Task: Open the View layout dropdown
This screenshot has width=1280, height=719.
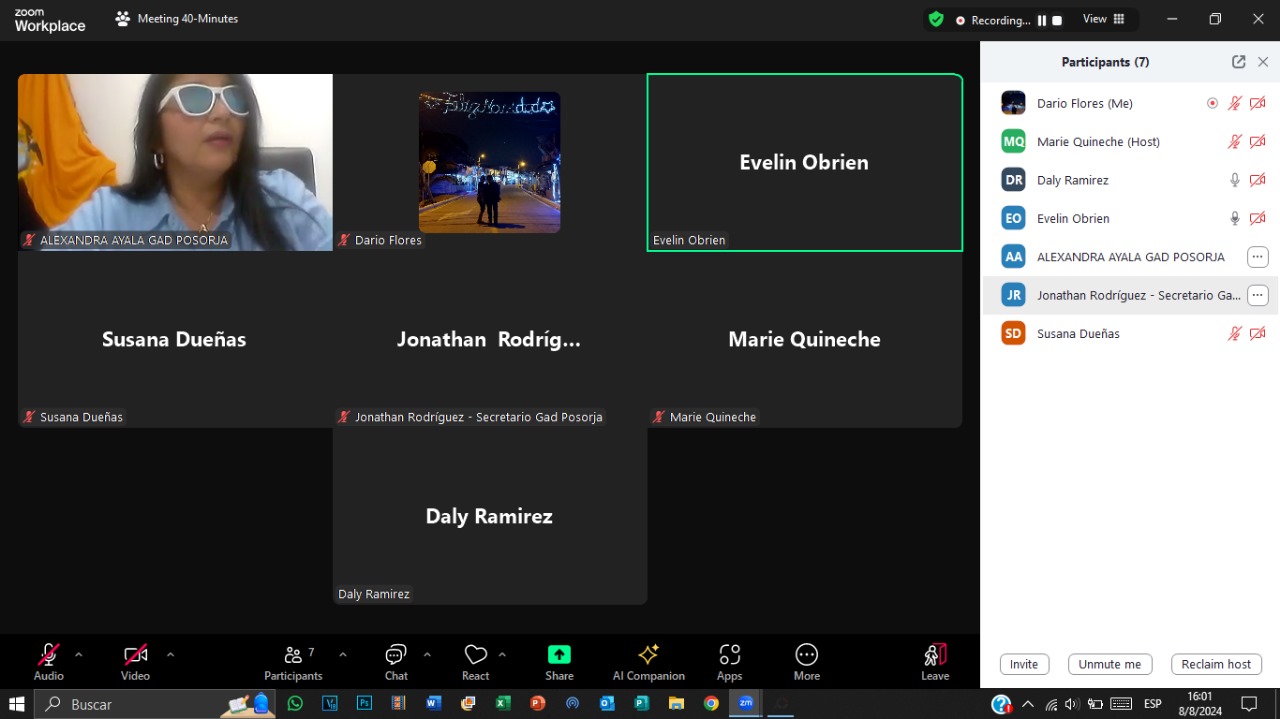Action: (x=1103, y=19)
